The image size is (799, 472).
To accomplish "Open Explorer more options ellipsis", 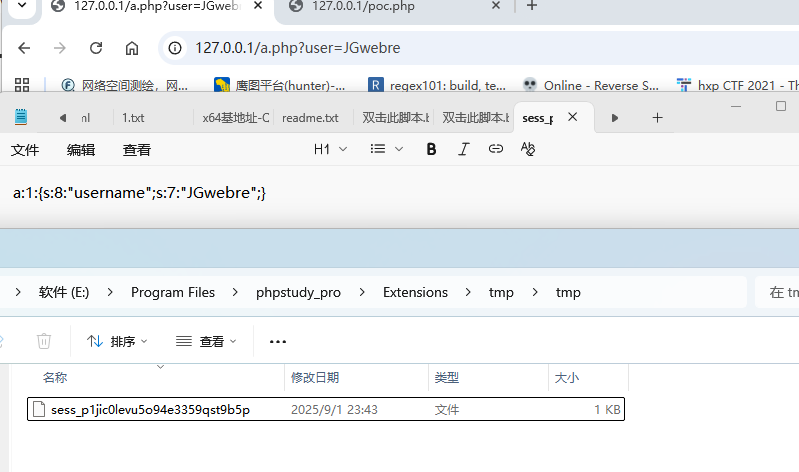I will point(278,341).
